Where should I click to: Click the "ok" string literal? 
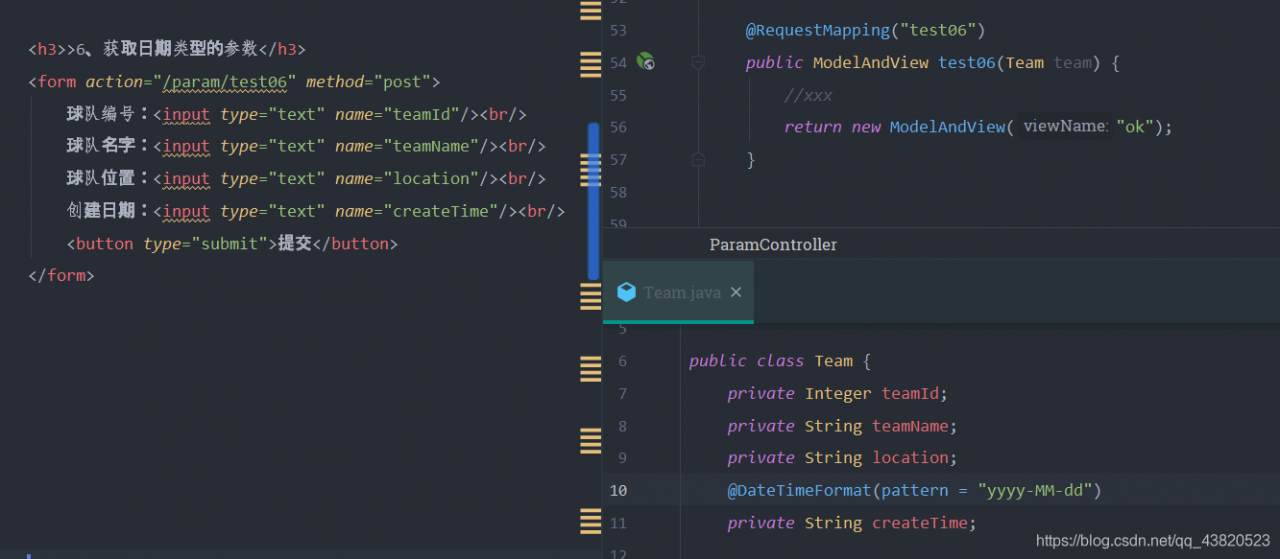(x=1135, y=127)
